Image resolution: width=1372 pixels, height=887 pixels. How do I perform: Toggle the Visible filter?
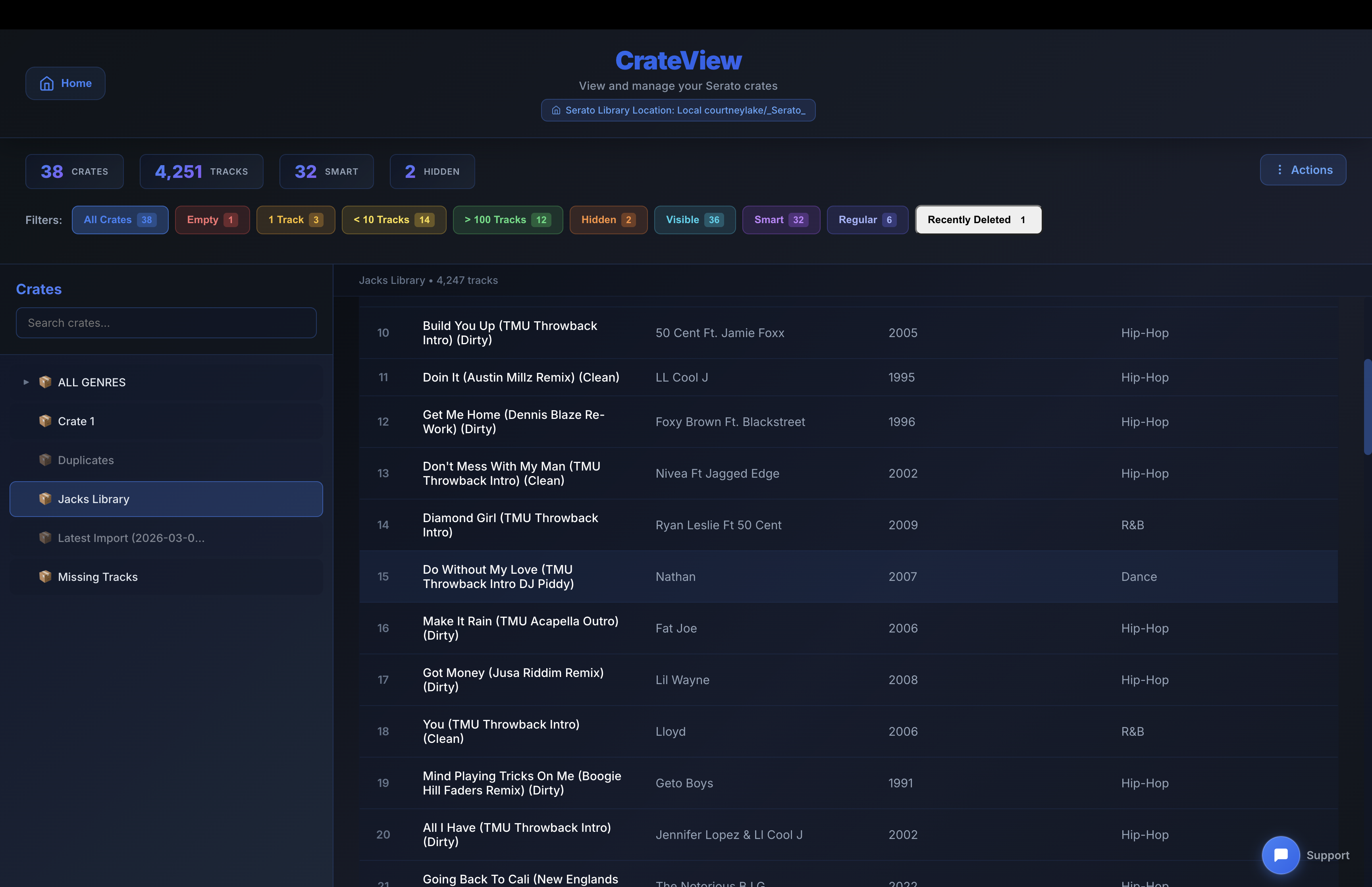(694, 220)
